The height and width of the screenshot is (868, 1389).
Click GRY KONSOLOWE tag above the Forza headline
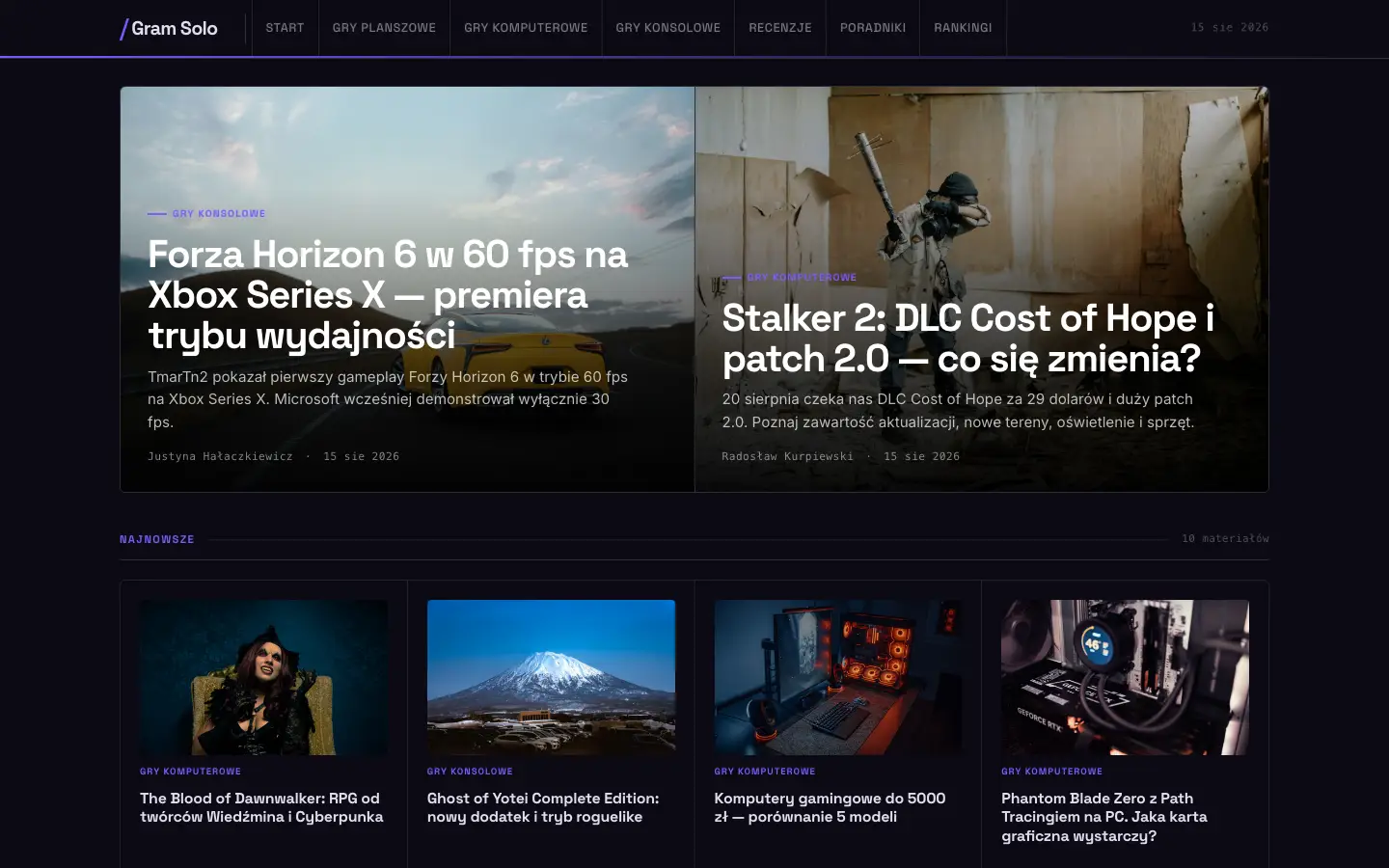(x=219, y=214)
